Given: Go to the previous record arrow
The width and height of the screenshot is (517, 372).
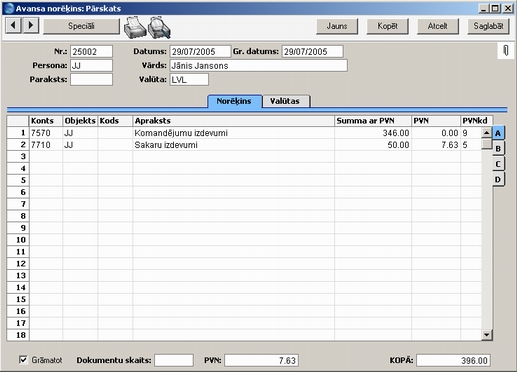Looking at the screenshot, I should pyautogui.click(x=13, y=25).
